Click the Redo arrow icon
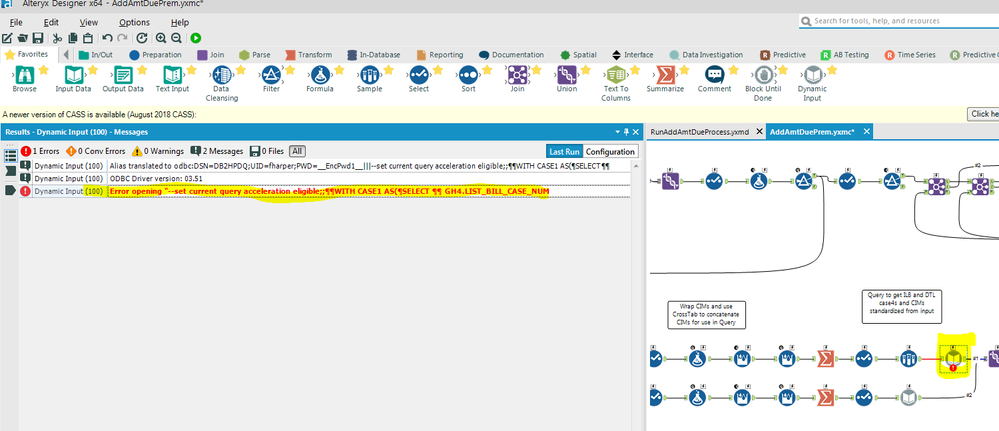Viewport: 999px width, 431px height. pyautogui.click(x=122, y=38)
